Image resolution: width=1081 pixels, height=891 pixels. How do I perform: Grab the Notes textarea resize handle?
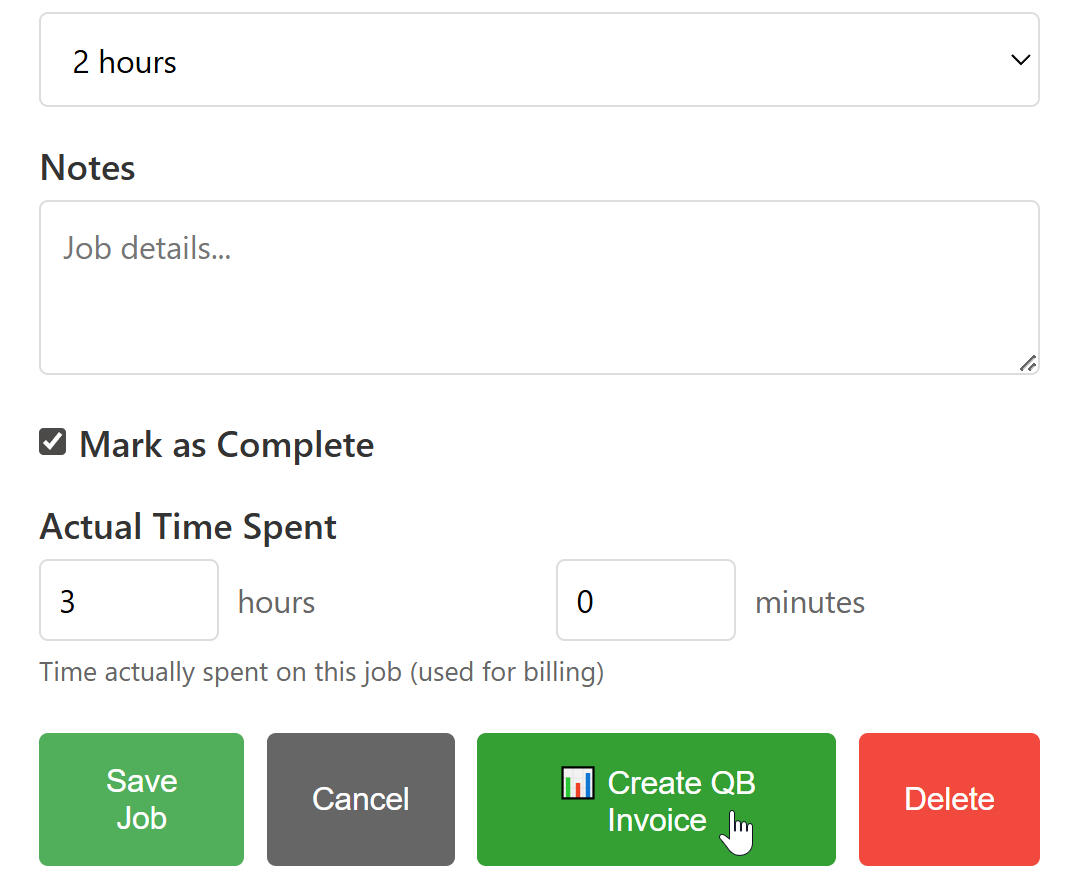pos(1028,364)
